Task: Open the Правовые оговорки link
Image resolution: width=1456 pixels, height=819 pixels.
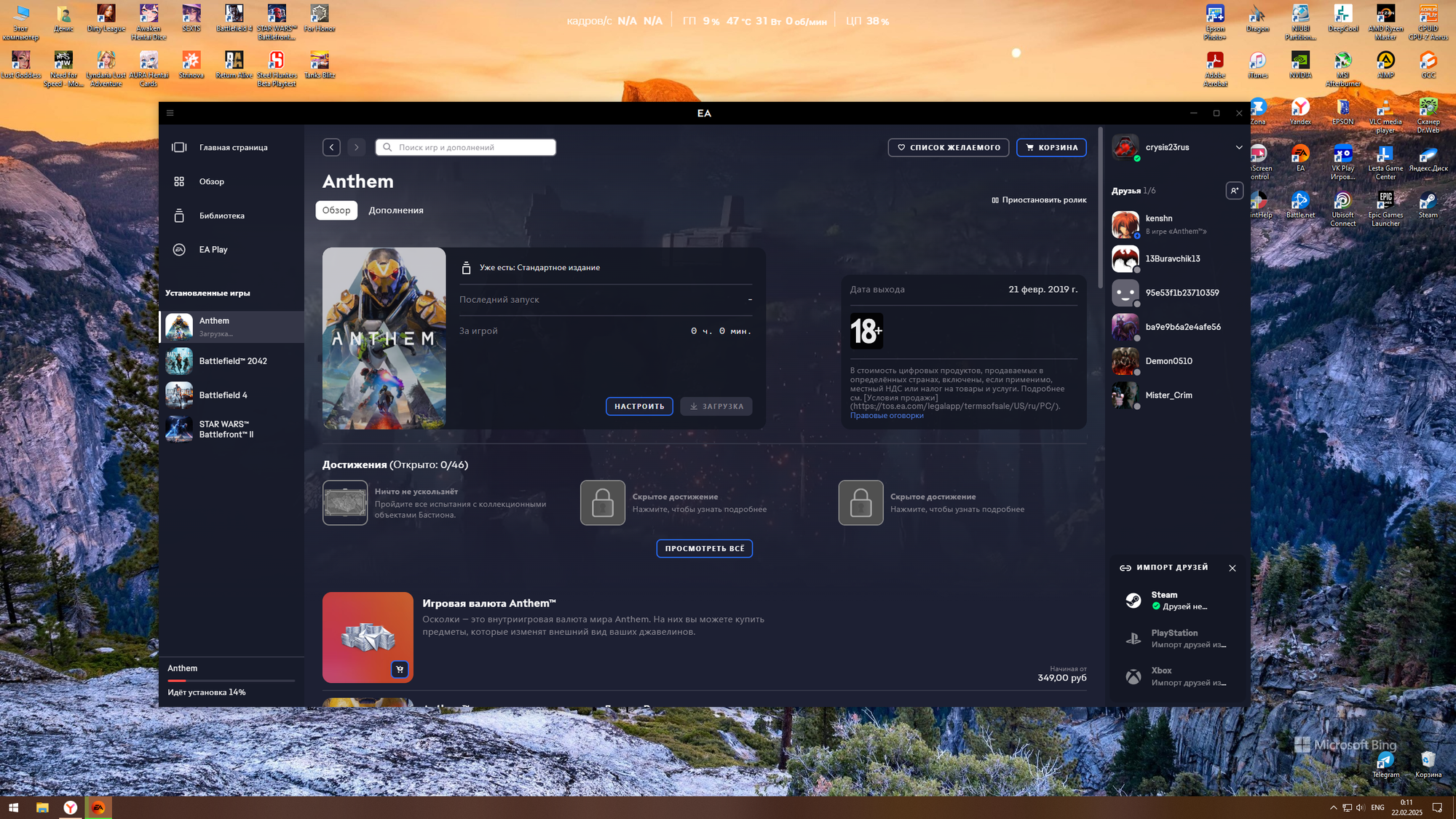Action: coord(886,416)
